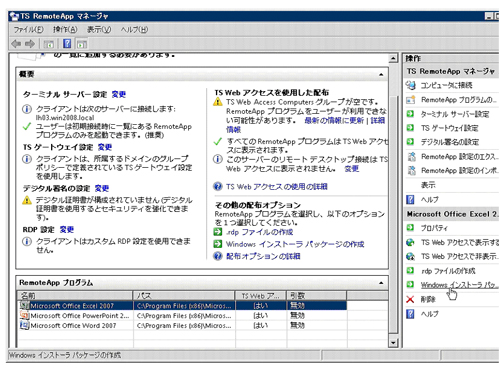Image resolution: width=500 pixels, height=368 pixels.
Task: Click the Back arrow toolbar icon
Action: click(x=16, y=44)
